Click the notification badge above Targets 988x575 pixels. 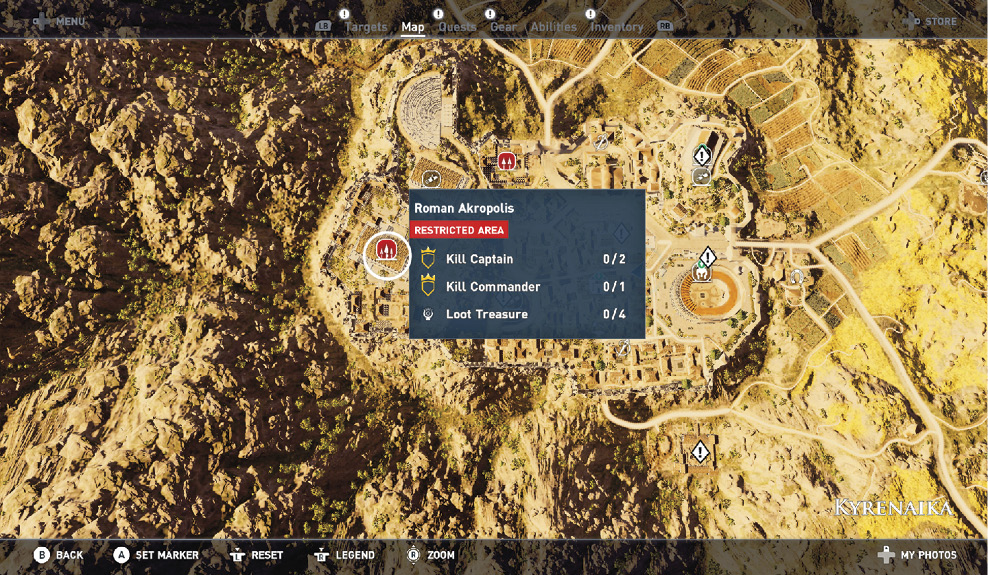(x=344, y=14)
